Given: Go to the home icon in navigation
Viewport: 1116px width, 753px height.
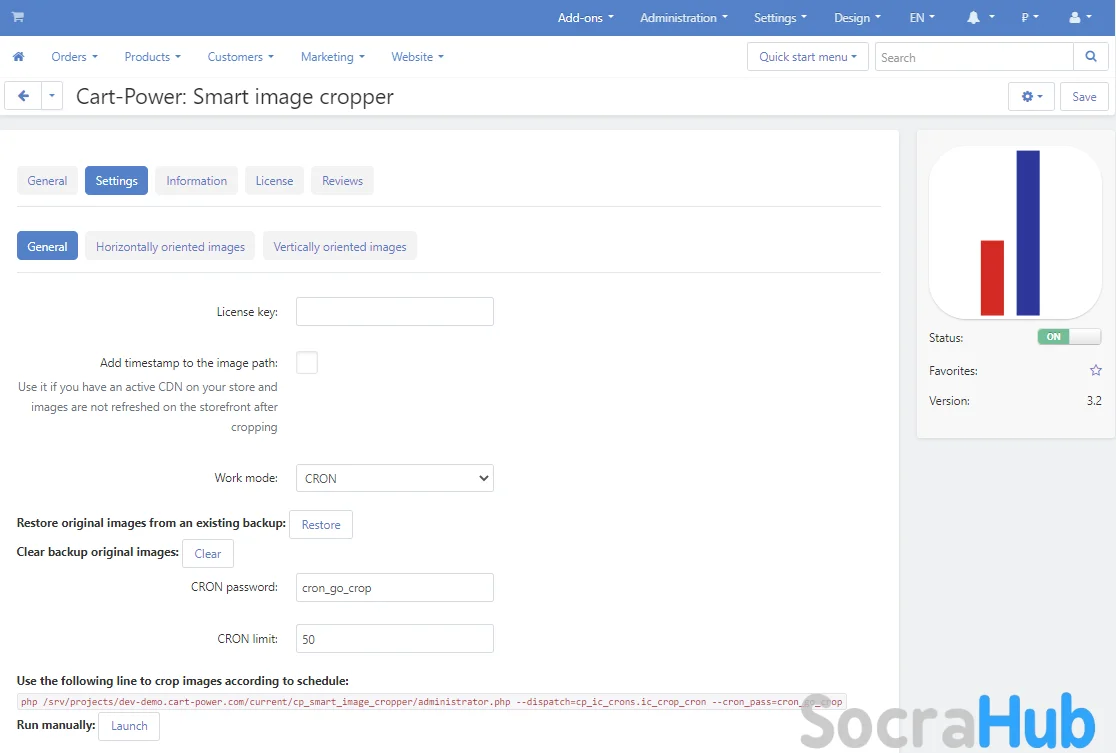Looking at the screenshot, I should point(18,57).
